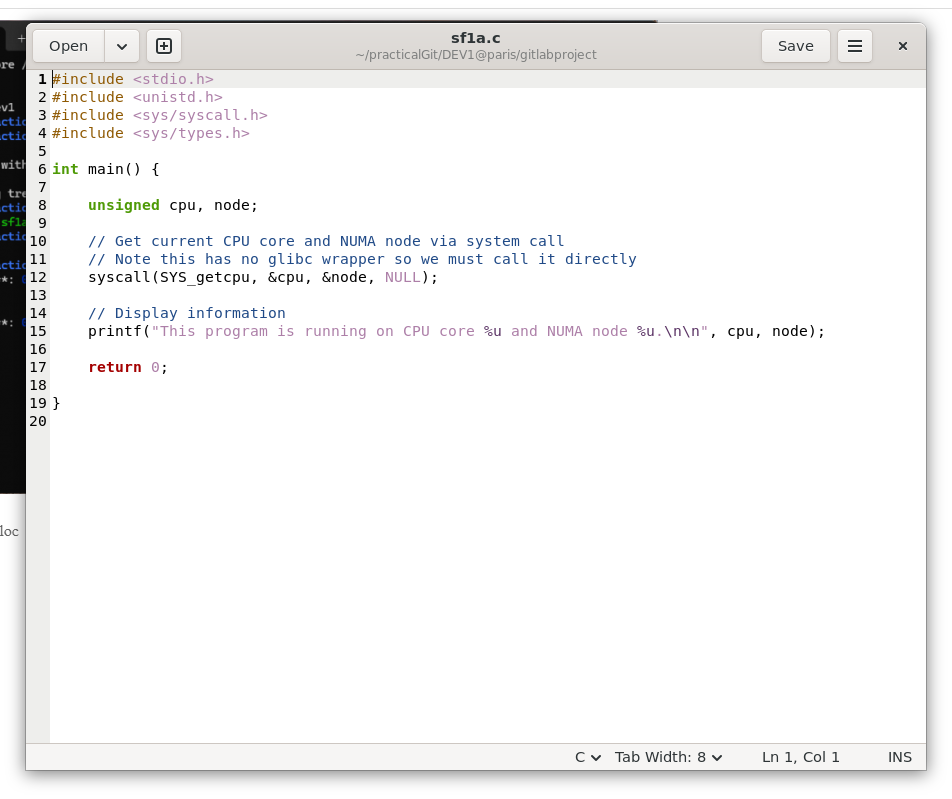Click the NULL keyword in the syscall line
952x799 pixels.
[x=403, y=277]
